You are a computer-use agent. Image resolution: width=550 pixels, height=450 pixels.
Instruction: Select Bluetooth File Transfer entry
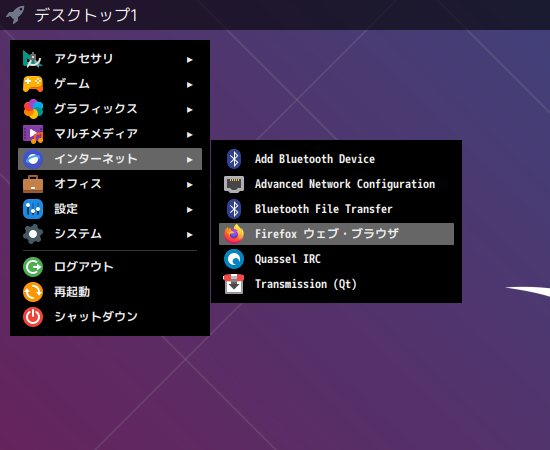click(x=336, y=209)
